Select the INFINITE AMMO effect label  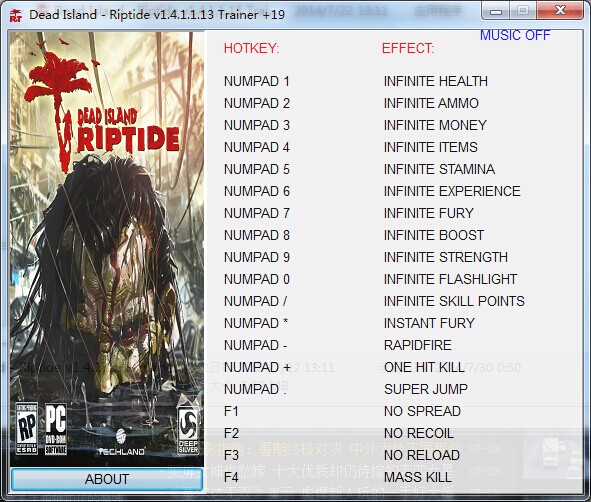pos(431,103)
